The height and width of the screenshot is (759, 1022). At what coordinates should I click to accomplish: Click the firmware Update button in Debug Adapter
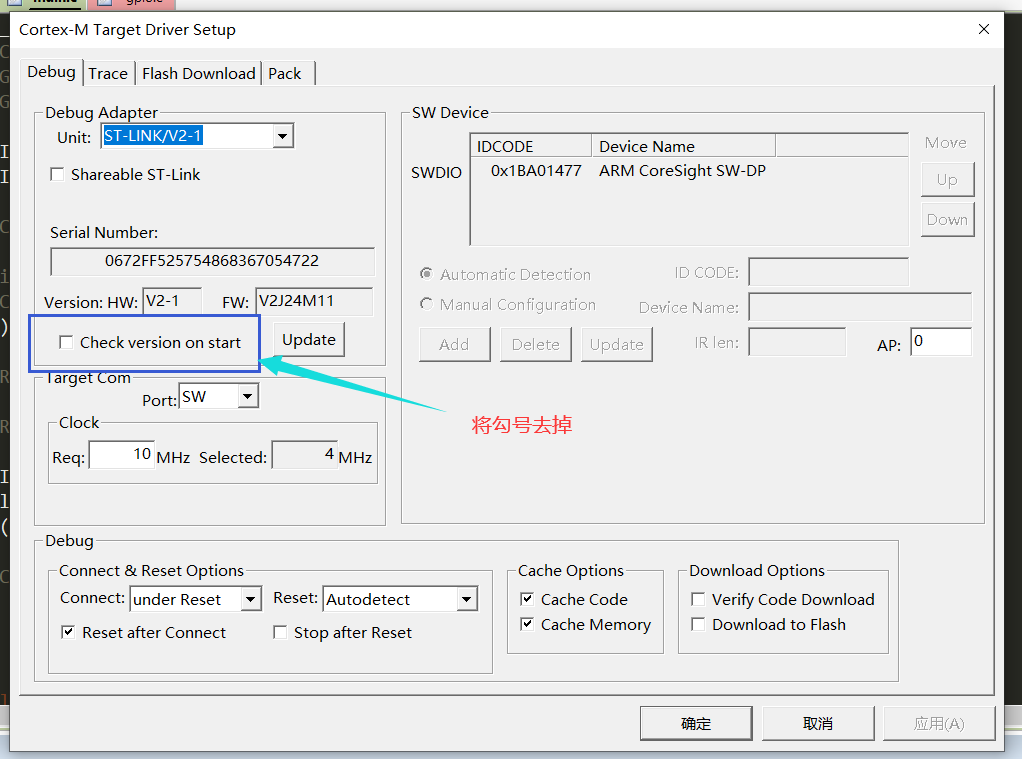pos(309,340)
